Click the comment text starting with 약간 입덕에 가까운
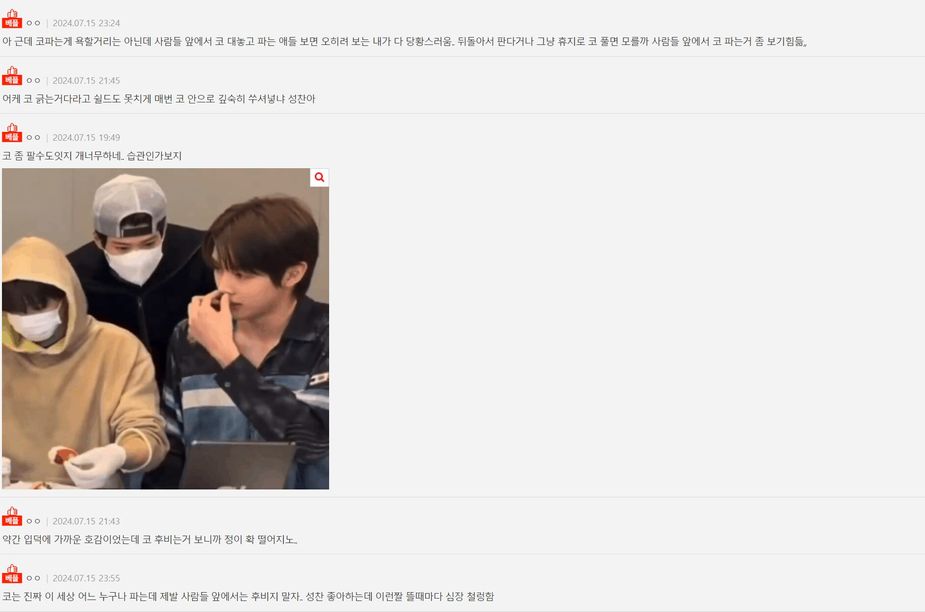 point(150,539)
